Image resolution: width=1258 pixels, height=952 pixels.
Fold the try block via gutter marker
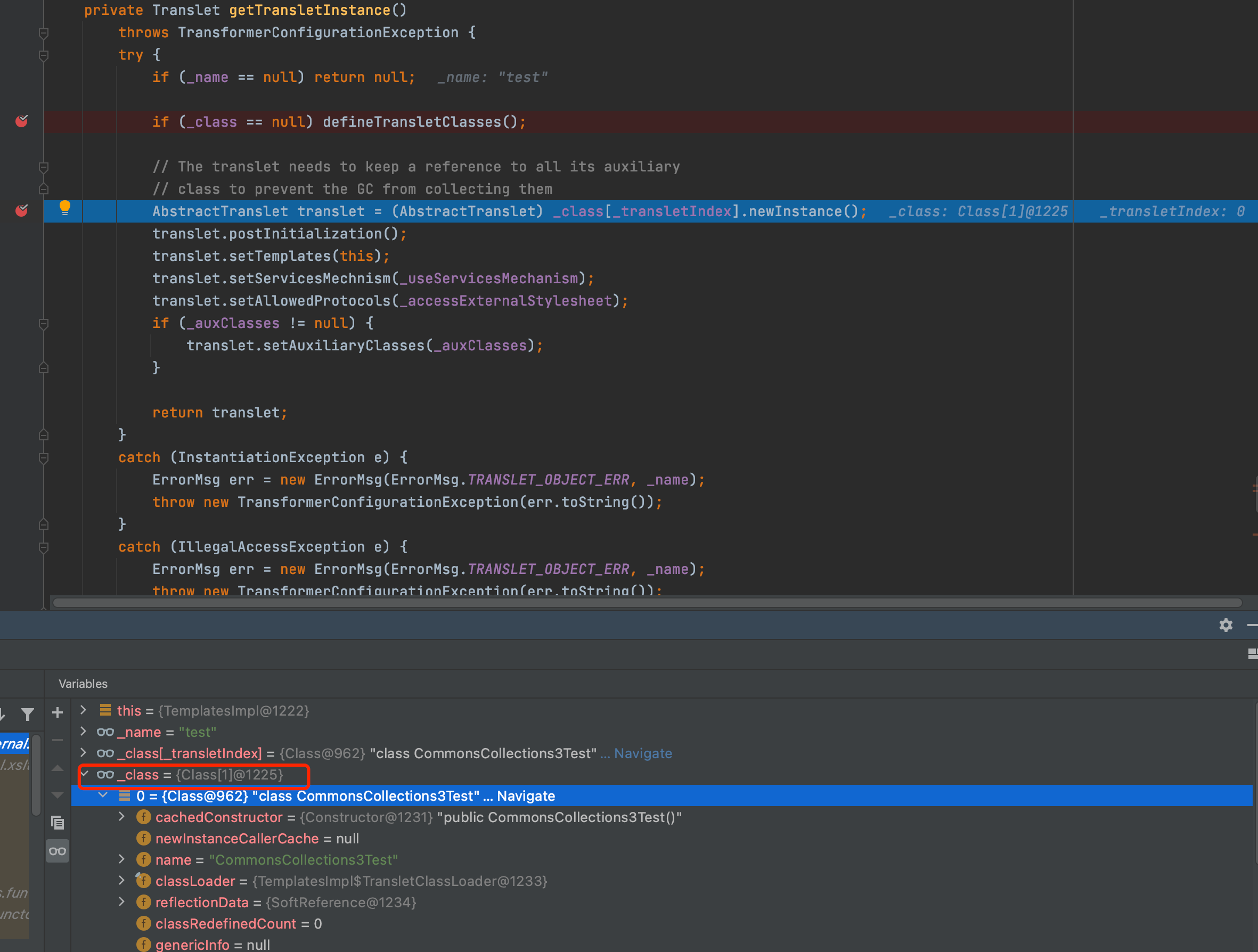(x=43, y=55)
